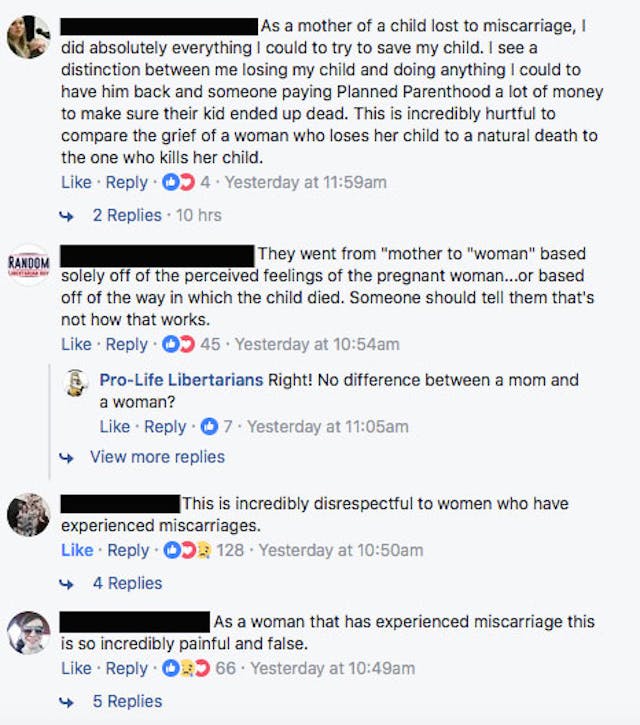Expand the "4 Replies" thread
The width and height of the screenshot is (640, 725).
pos(127,583)
